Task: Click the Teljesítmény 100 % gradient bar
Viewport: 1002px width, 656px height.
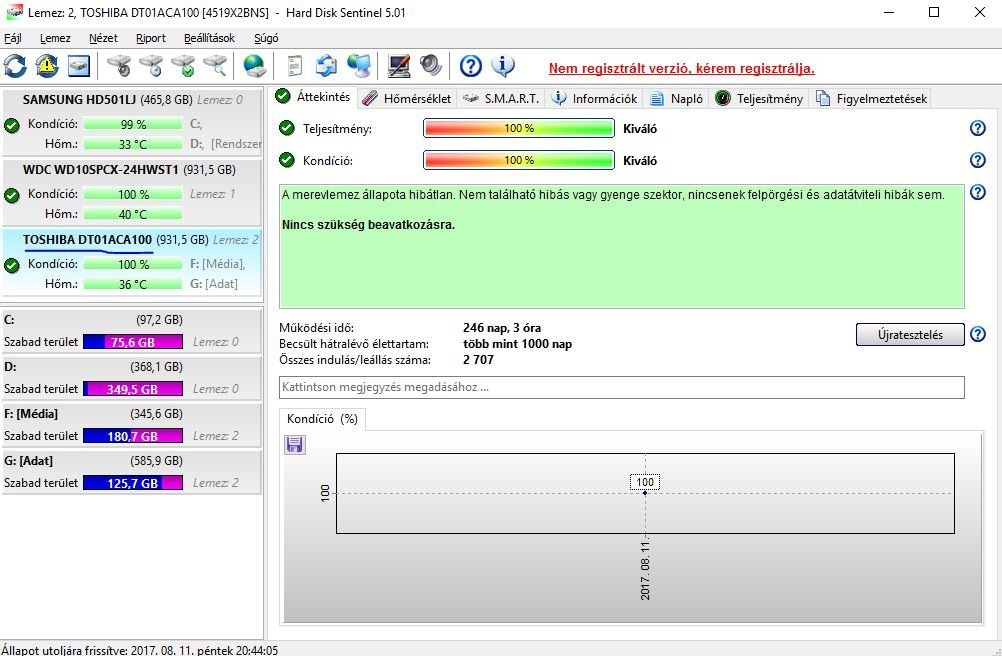Action: [519, 128]
